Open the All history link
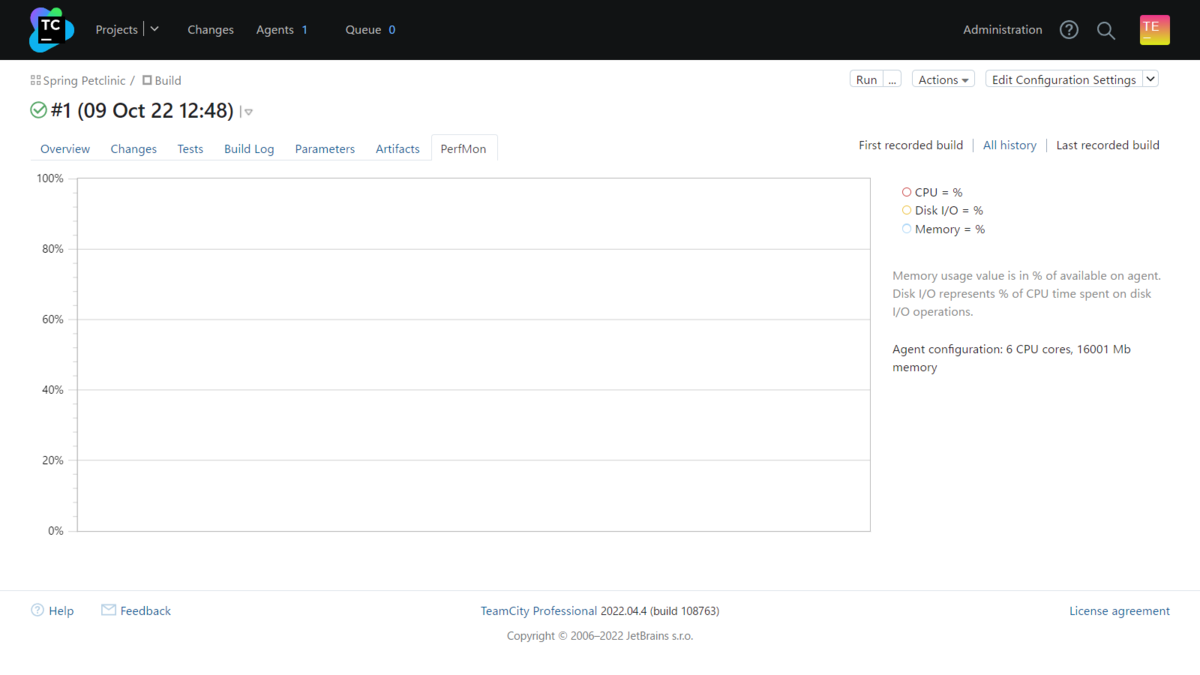Screen dimensions: 1200x675 (x=1009, y=145)
